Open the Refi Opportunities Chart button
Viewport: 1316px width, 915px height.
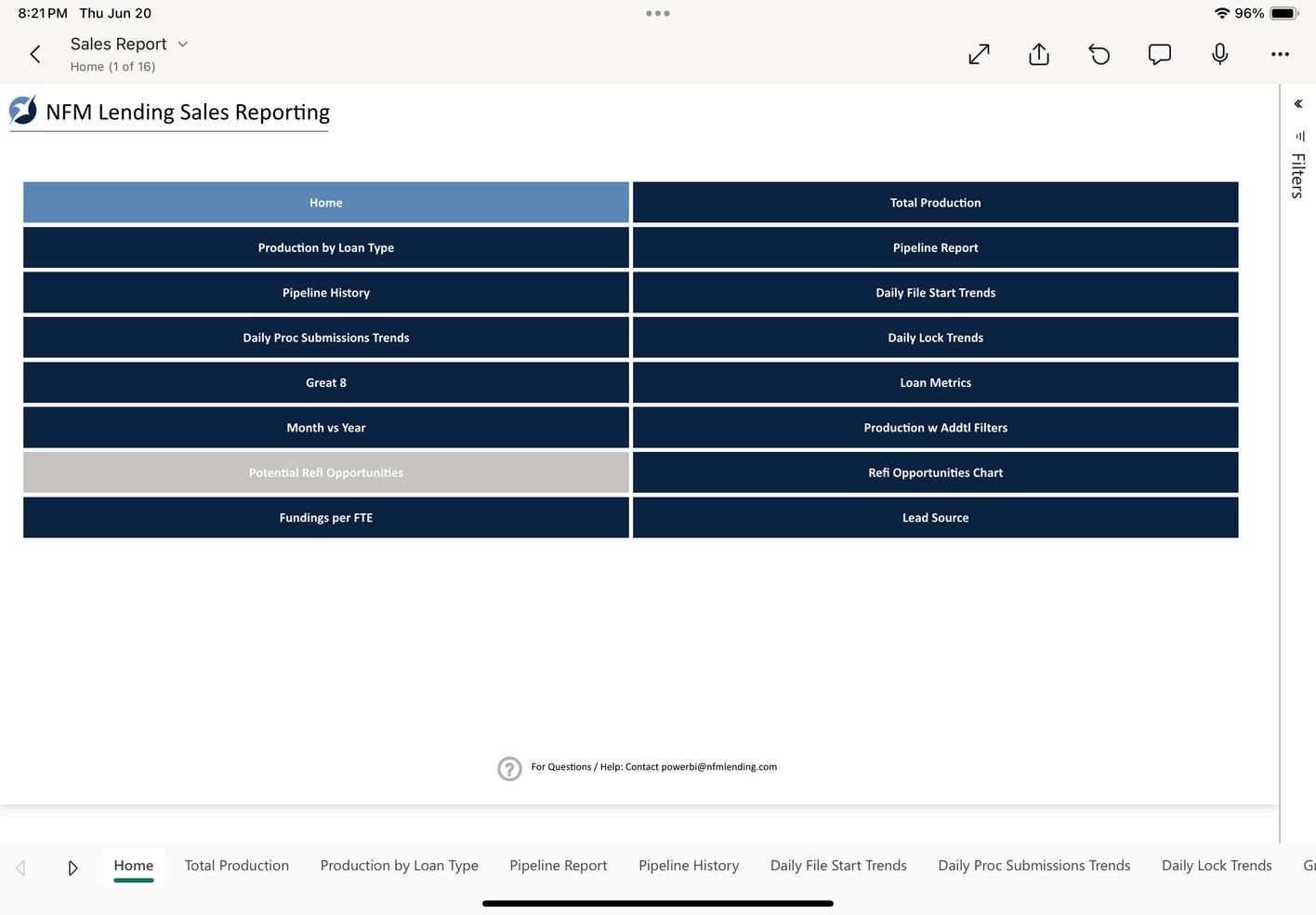point(936,472)
